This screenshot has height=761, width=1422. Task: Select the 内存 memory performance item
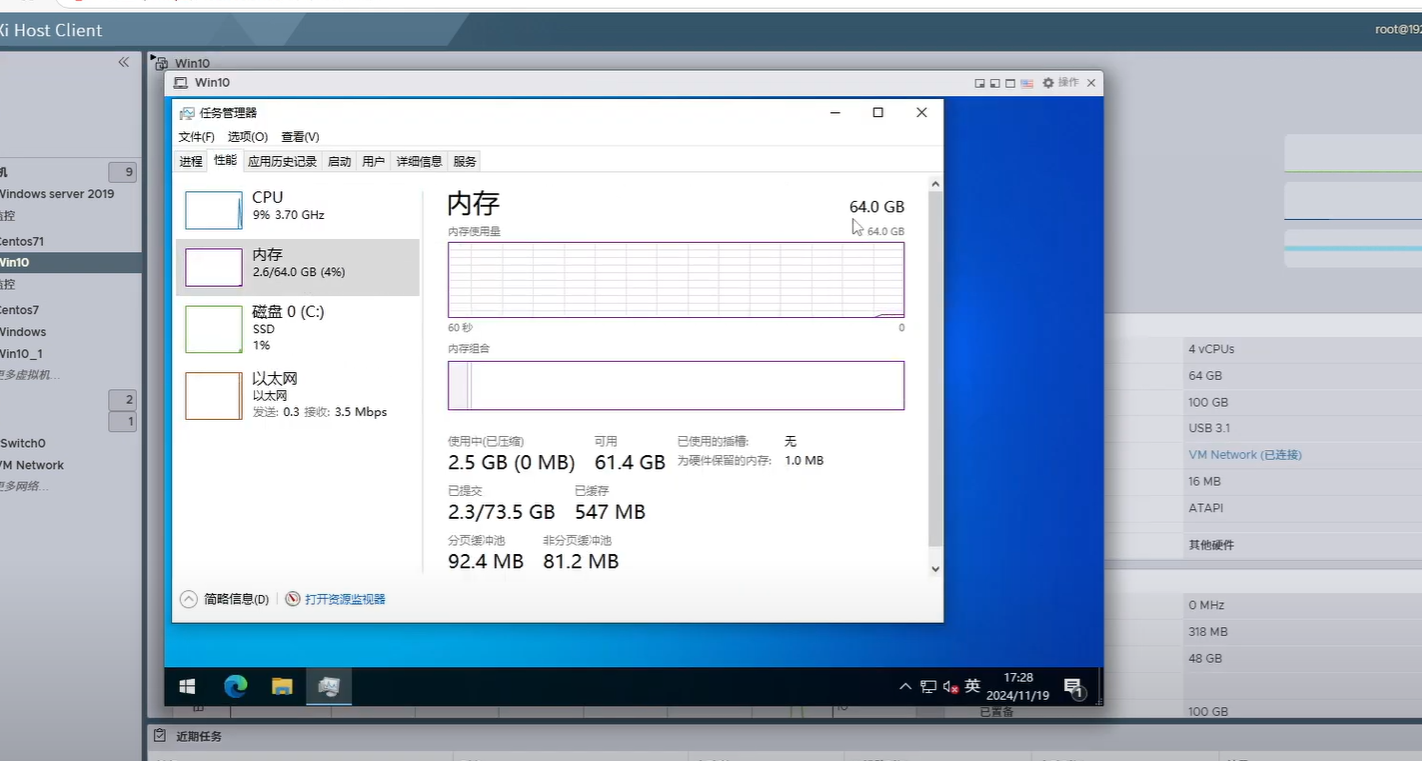coord(298,267)
